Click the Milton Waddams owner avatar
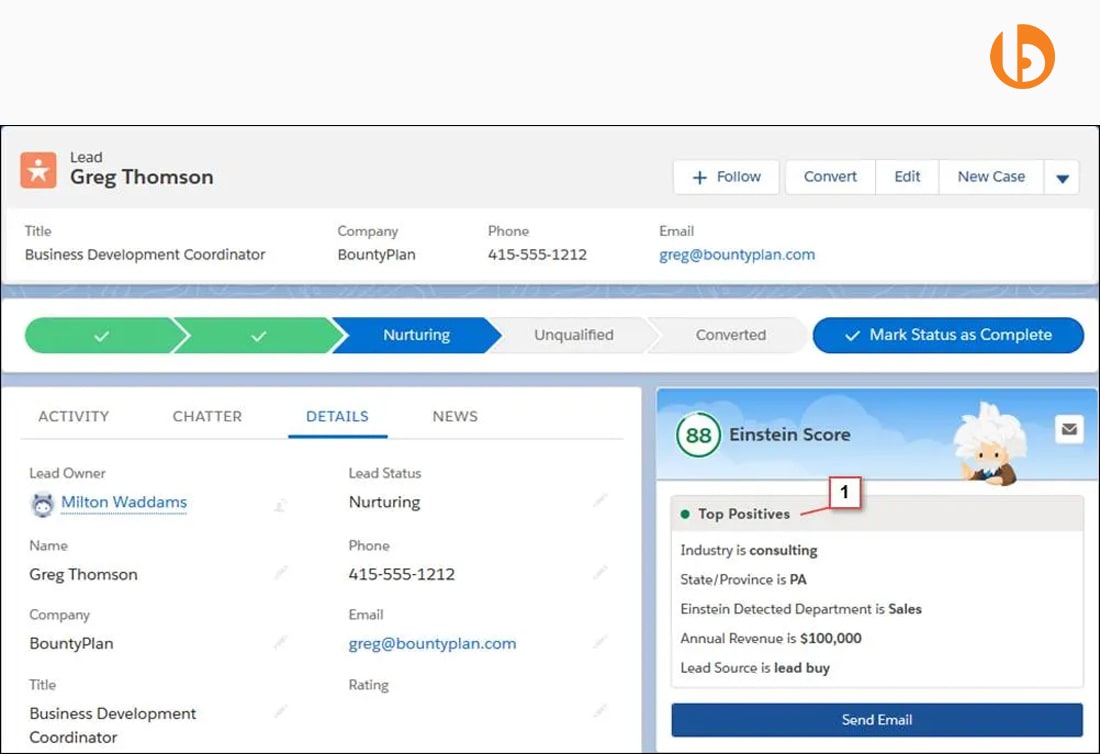This screenshot has height=754, width=1100. (43, 504)
